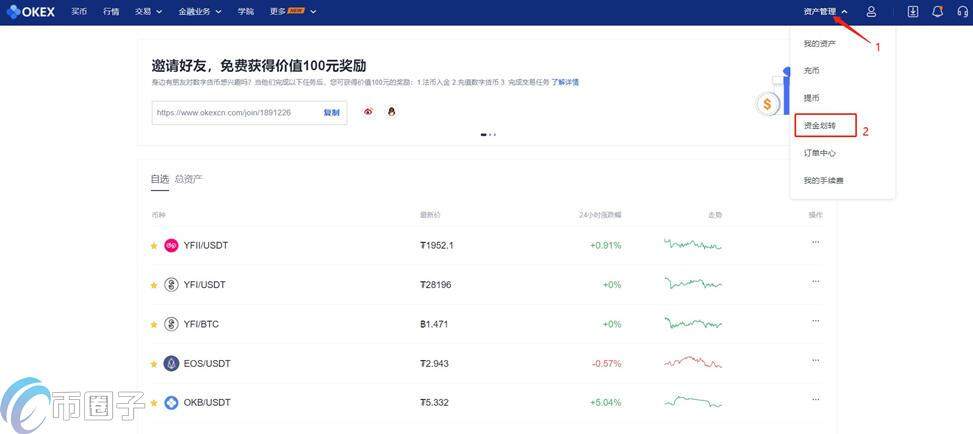Open the YFII/USDT trend chart
The image size is (973, 434).
(x=693, y=244)
